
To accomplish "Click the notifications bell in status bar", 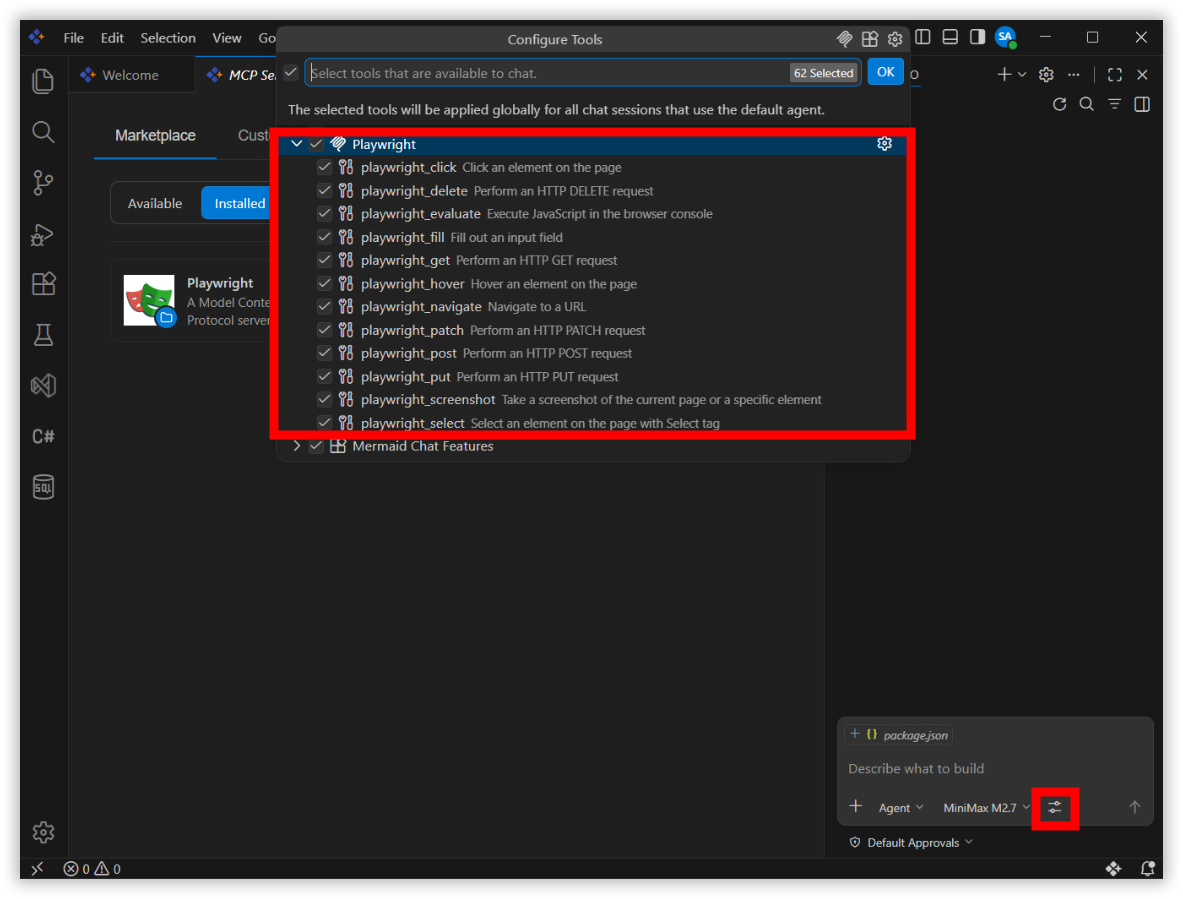I will (x=1148, y=869).
